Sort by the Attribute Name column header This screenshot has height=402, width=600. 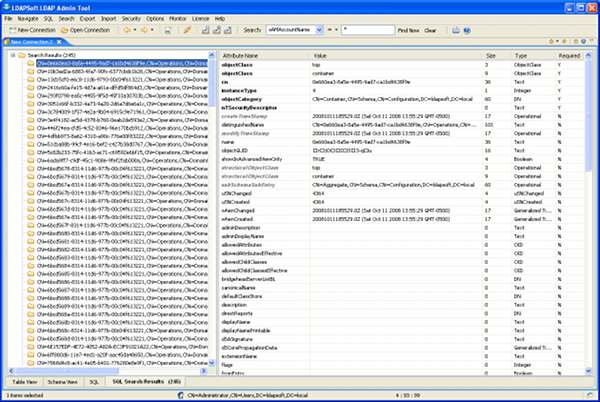(x=265, y=55)
